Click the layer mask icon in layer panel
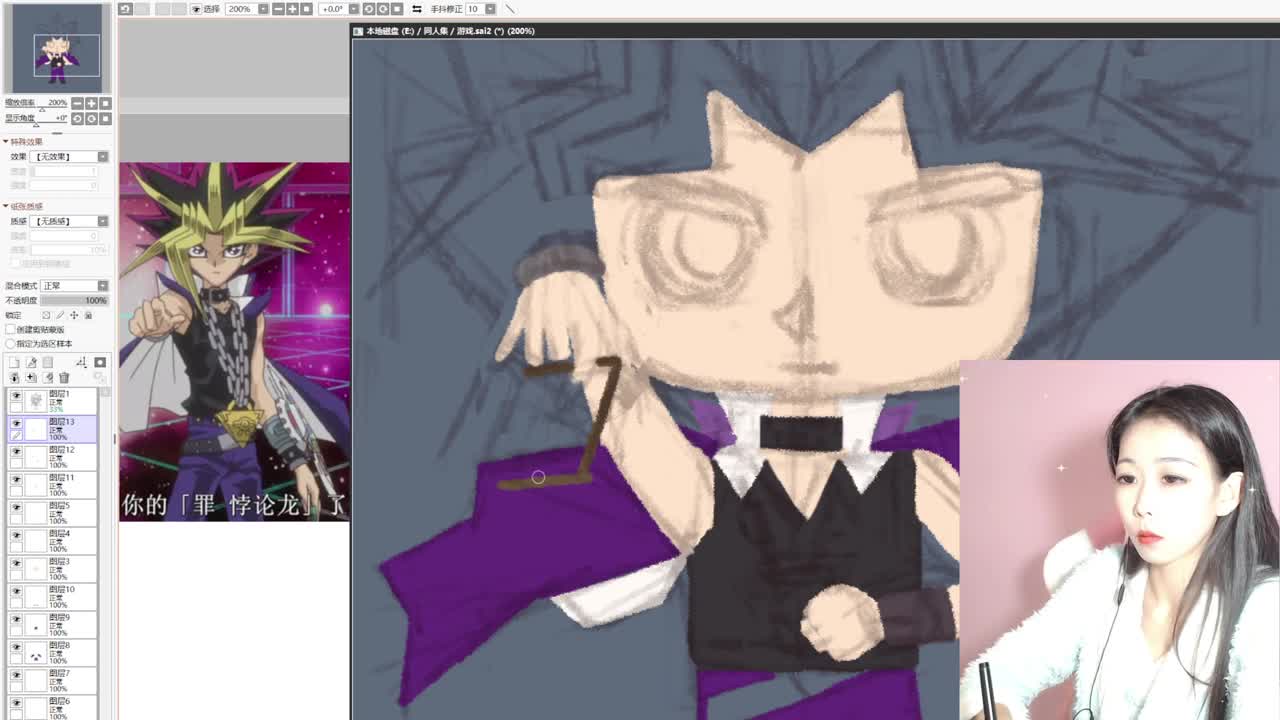Image resolution: width=1280 pixels, height=720 pixels. point(100,362)
